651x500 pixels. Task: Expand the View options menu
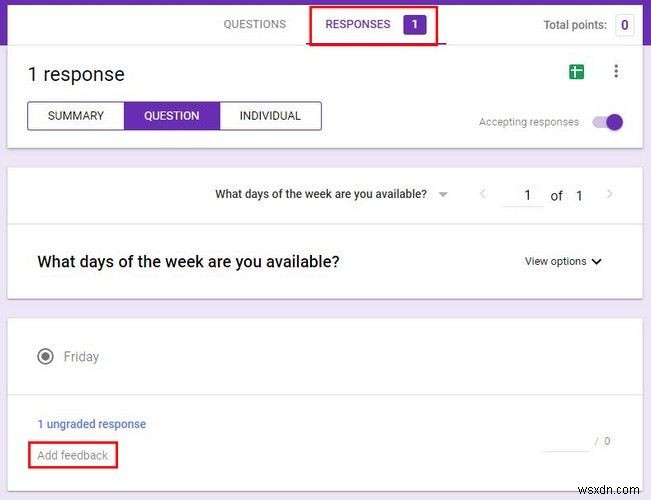point(563,261)
